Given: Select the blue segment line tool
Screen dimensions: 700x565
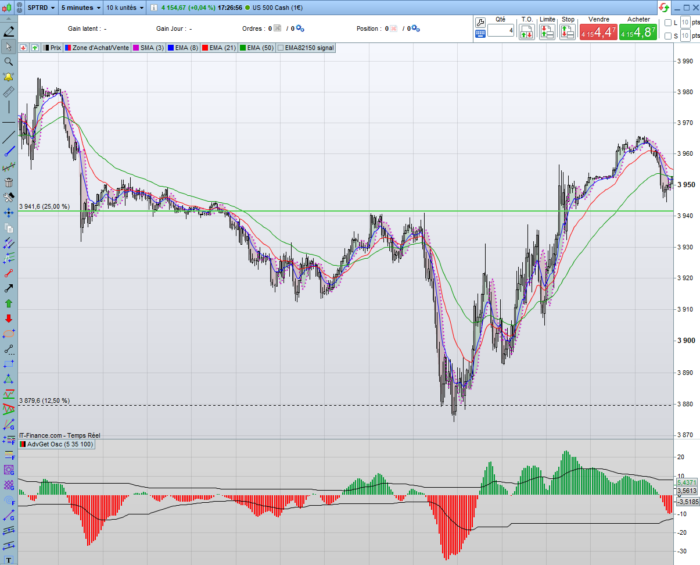Looking at the screenshot, I should point(8,152).
